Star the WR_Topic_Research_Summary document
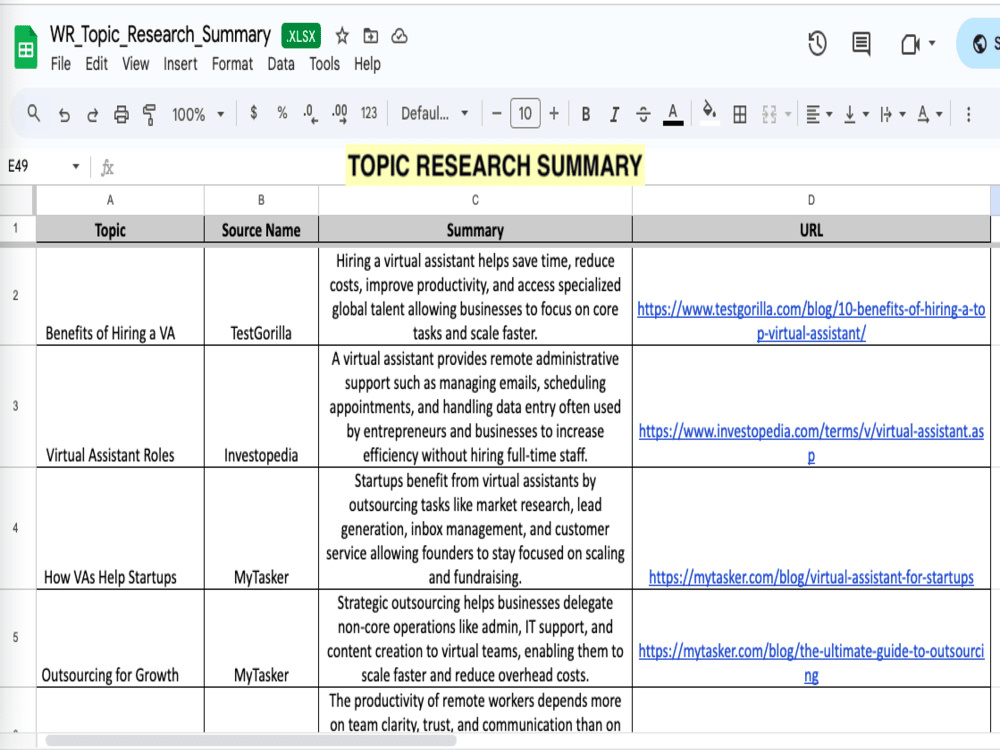Image resolution: width=1000 pixels, height=750 pixels. pos(342,36)
